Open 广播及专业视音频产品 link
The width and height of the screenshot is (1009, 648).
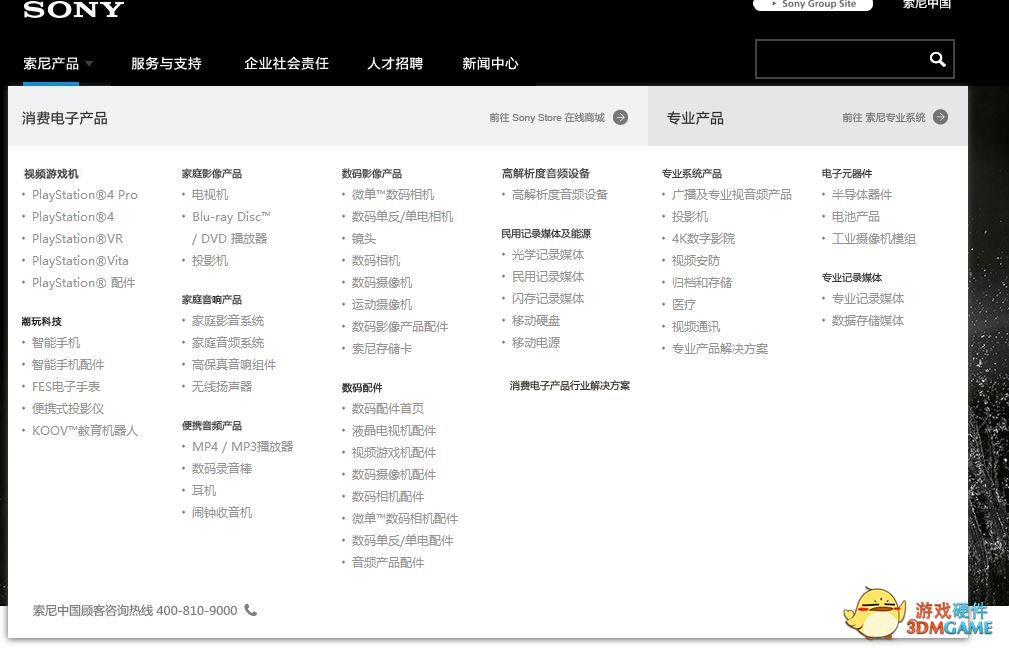tap(732, 194)
